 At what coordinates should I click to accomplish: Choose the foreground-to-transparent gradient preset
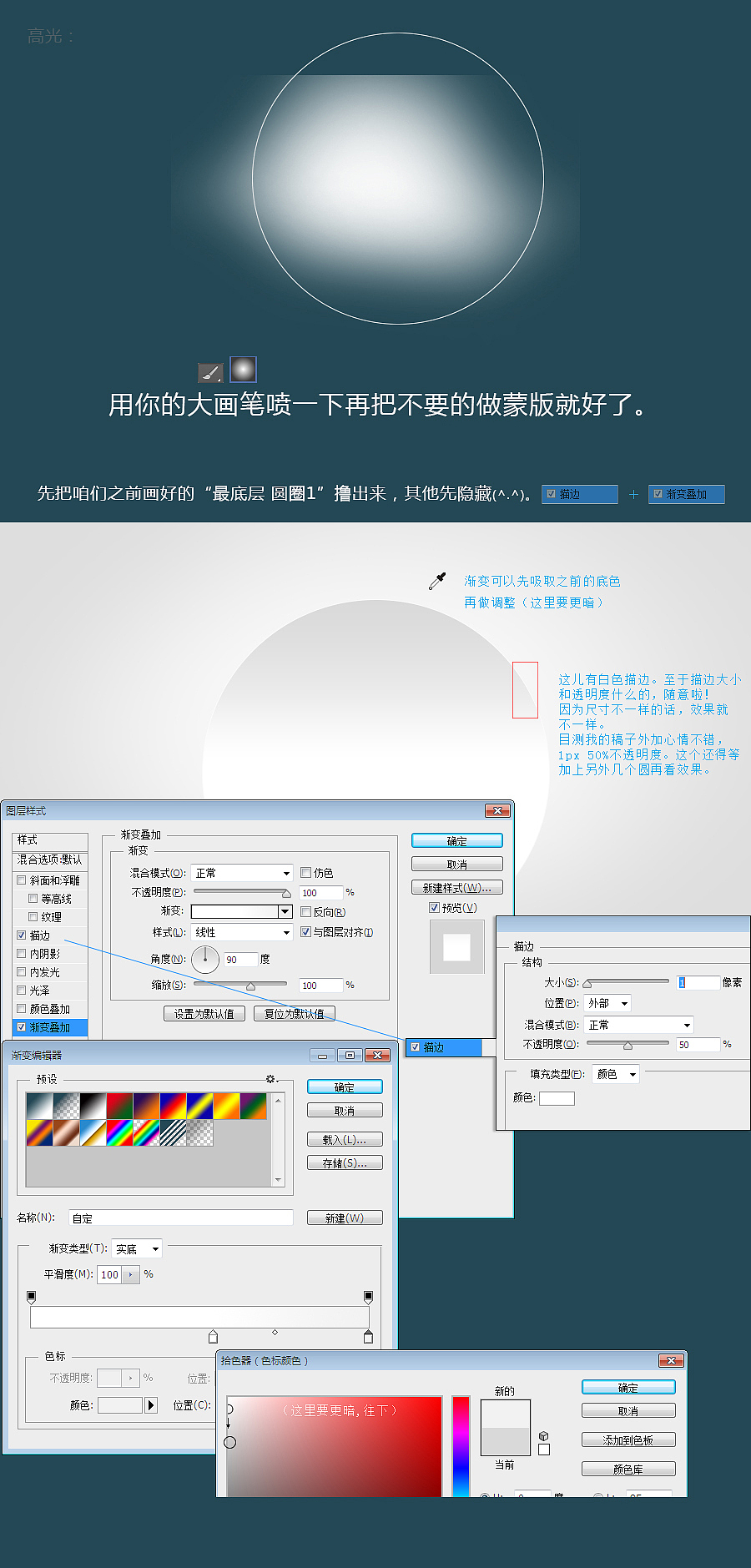(x=66, y=1107)
